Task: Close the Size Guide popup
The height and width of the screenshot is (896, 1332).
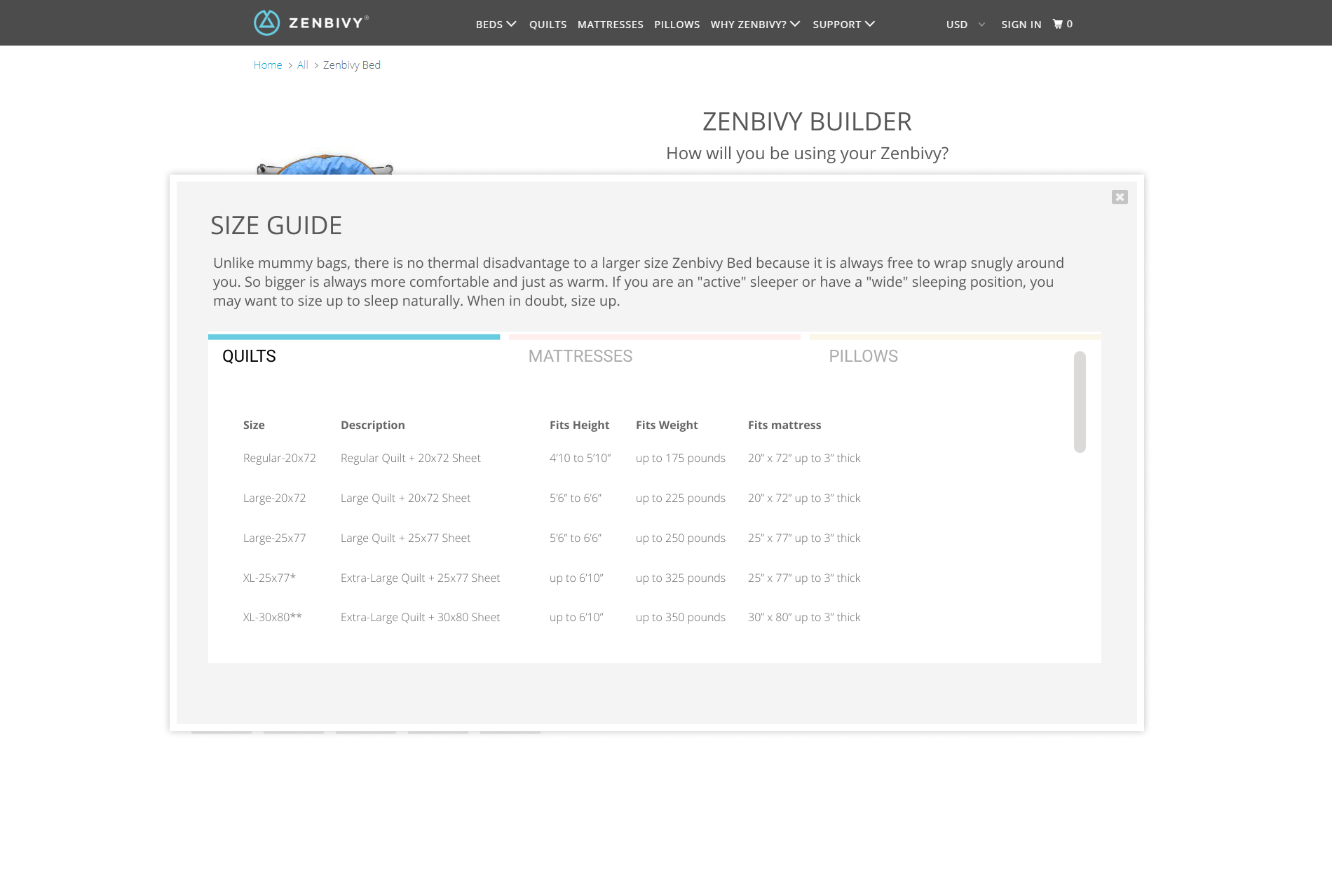Action: 1120,197
